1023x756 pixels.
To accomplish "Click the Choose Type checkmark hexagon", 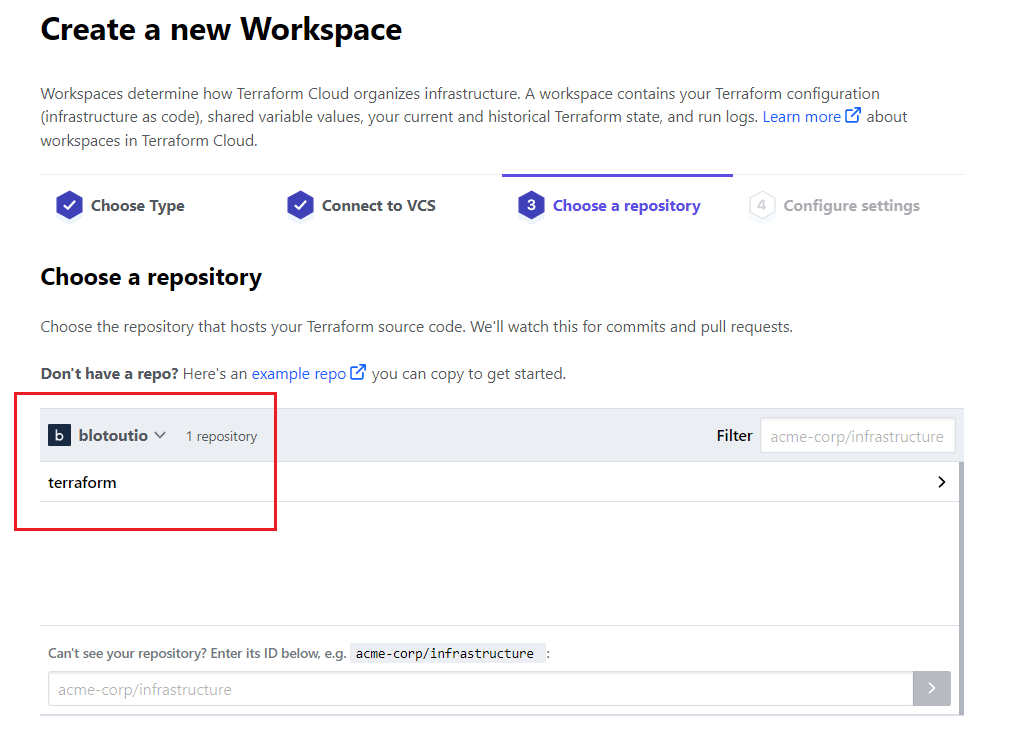I will [x=69, y=205].
